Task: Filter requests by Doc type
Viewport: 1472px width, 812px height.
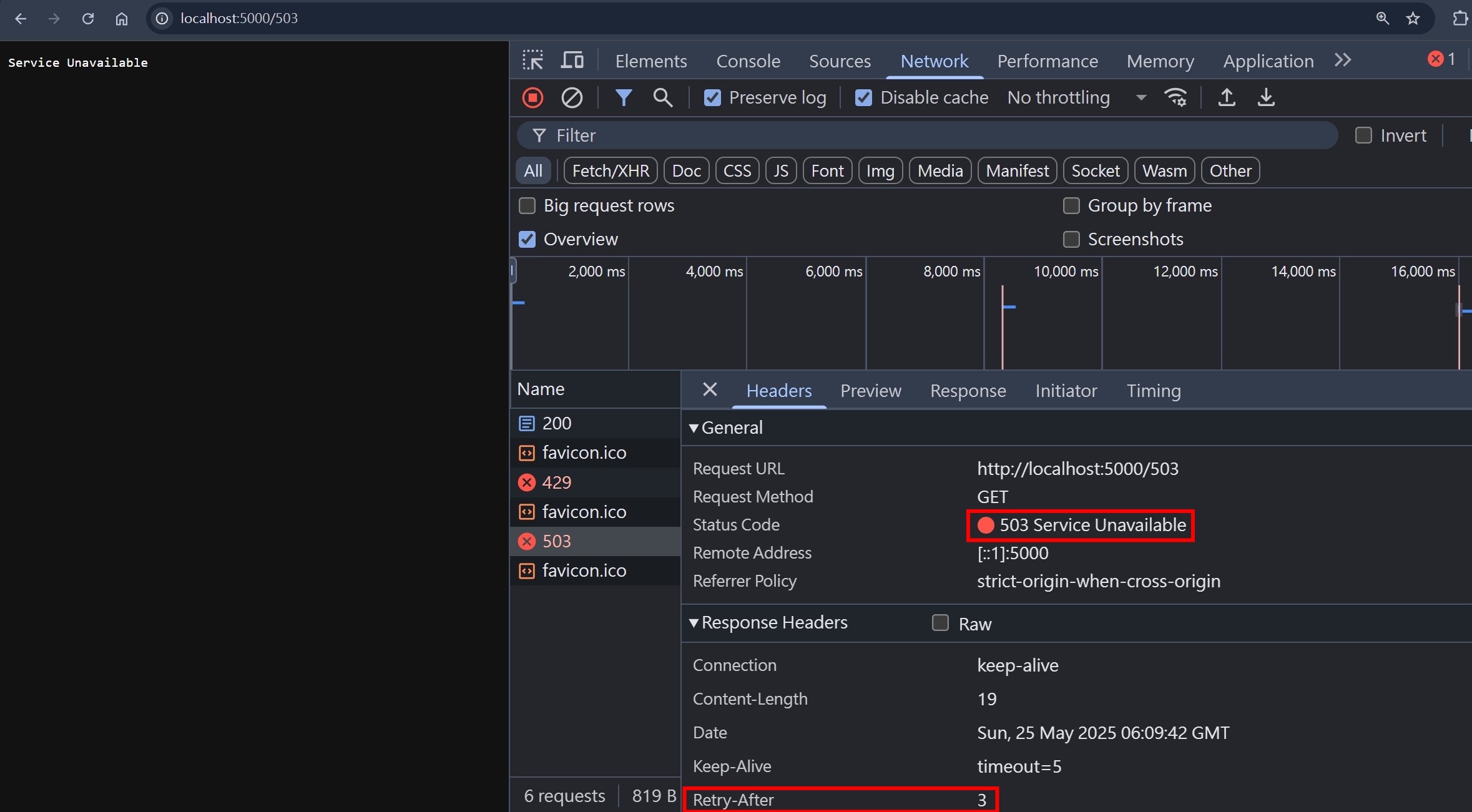Action: click(687, 171)
